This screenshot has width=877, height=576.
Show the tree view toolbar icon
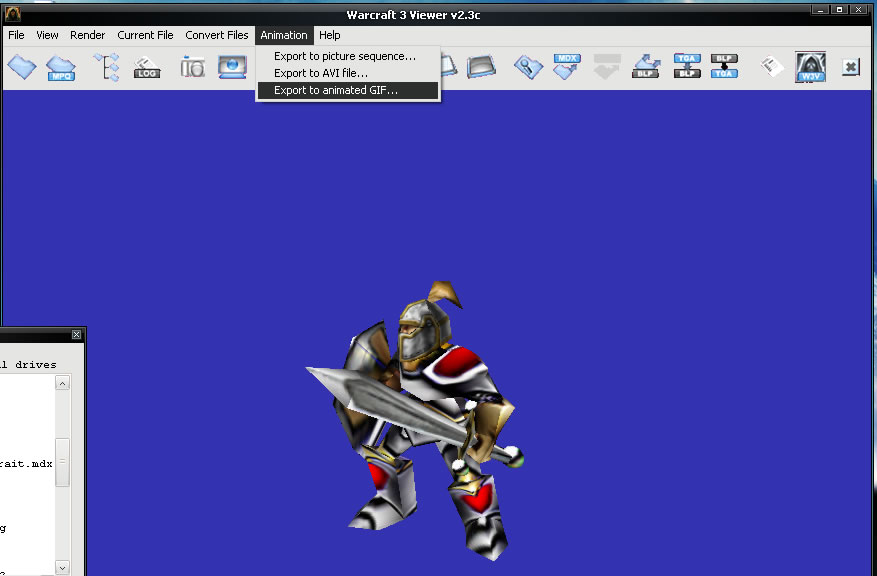(x=107, y=67)
